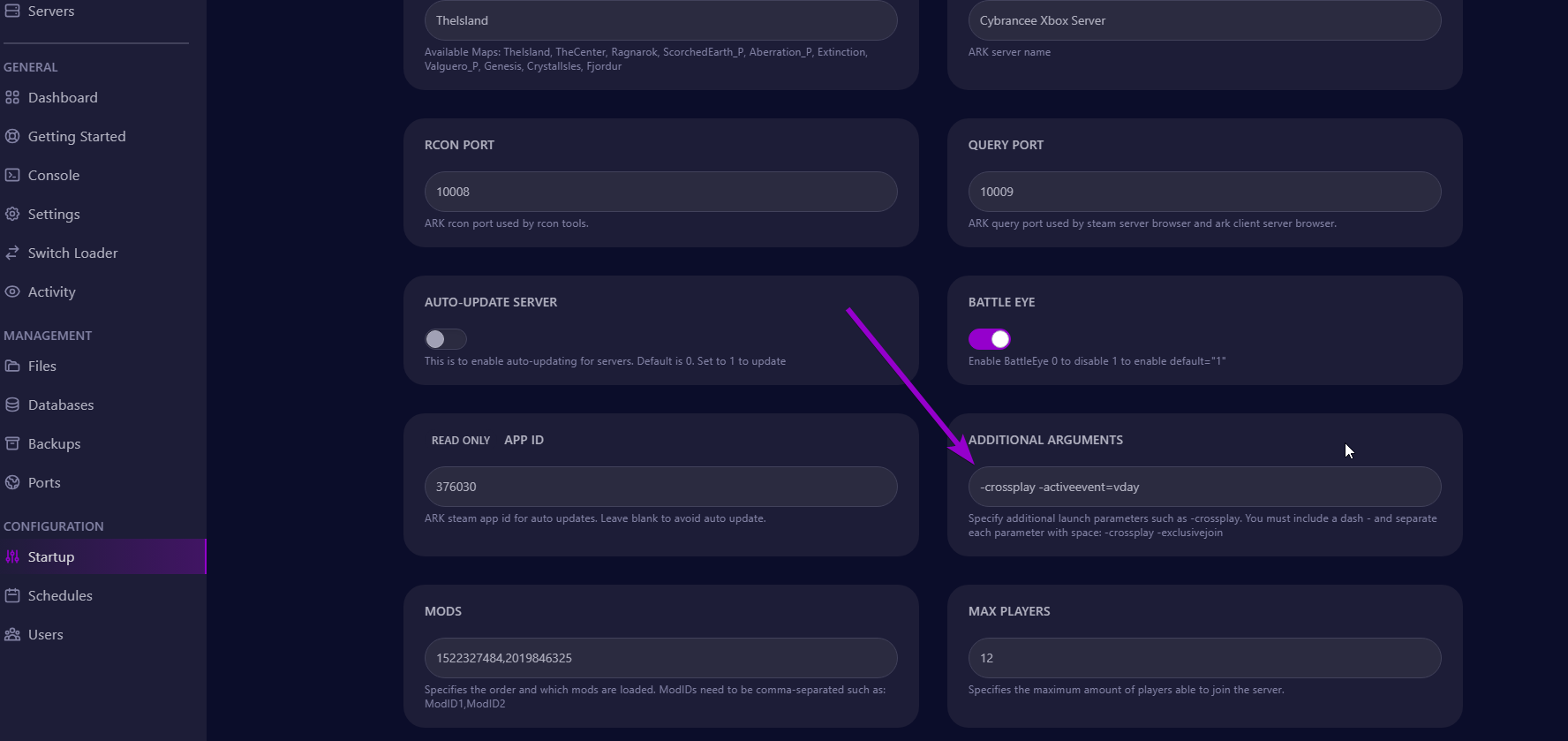
Task: Click the Activity eye icon
Action: click(12, 292)
